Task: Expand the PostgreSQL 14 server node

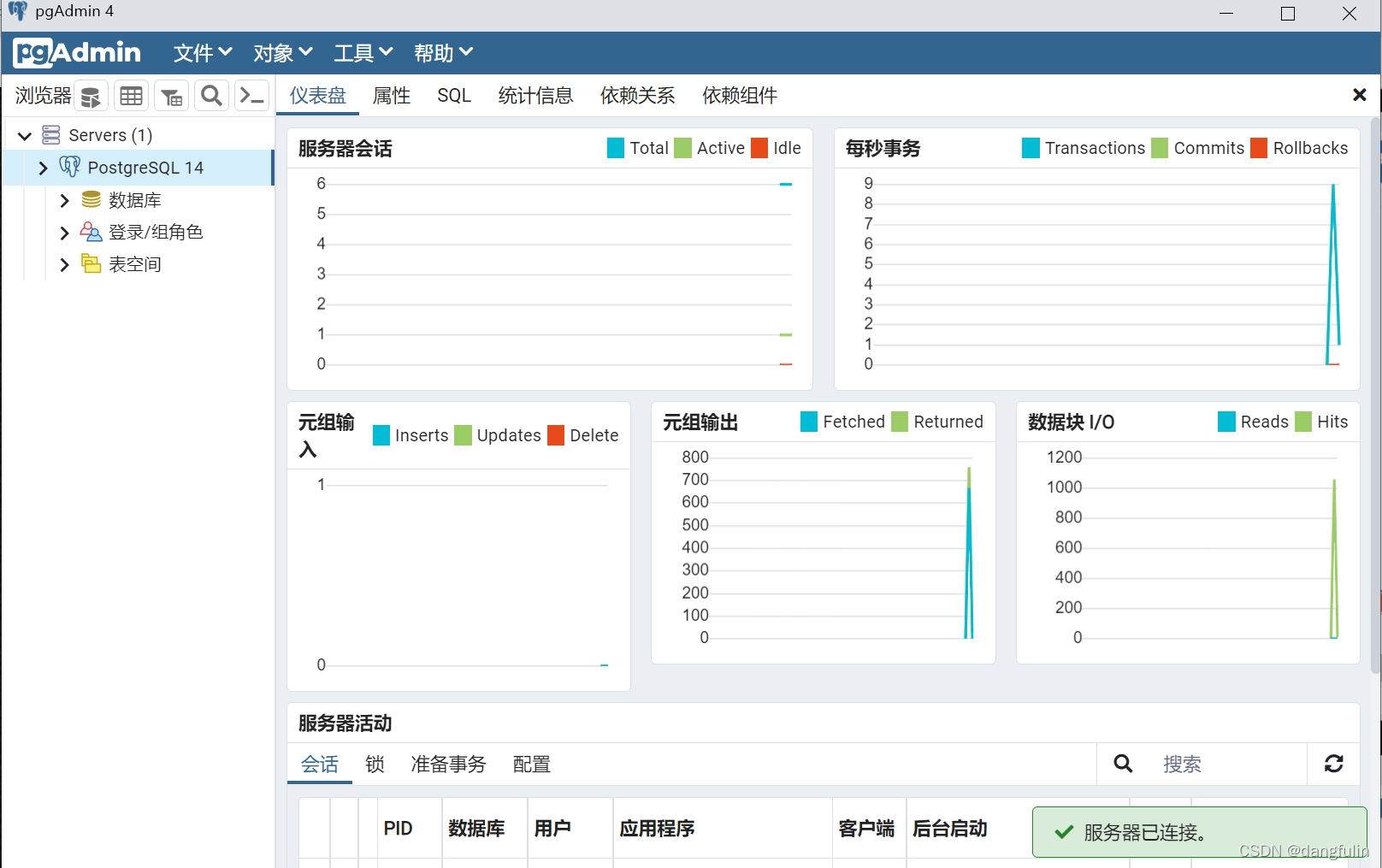Action: (x=43, y=168)
